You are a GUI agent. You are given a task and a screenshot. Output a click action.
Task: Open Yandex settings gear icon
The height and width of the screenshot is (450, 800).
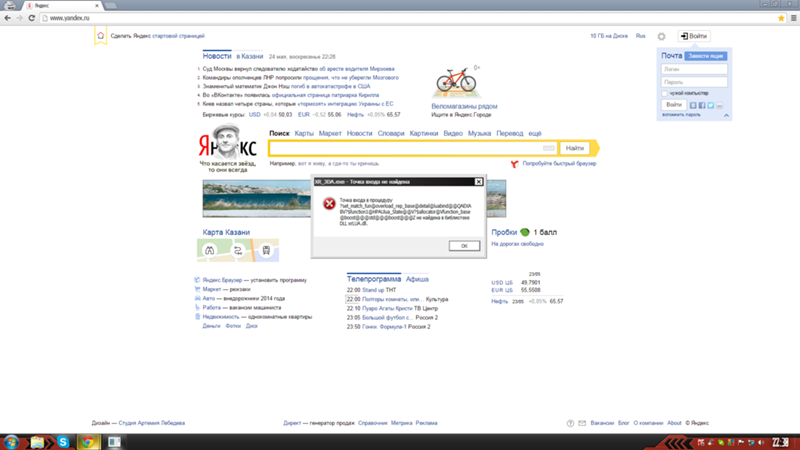point(661,36)
